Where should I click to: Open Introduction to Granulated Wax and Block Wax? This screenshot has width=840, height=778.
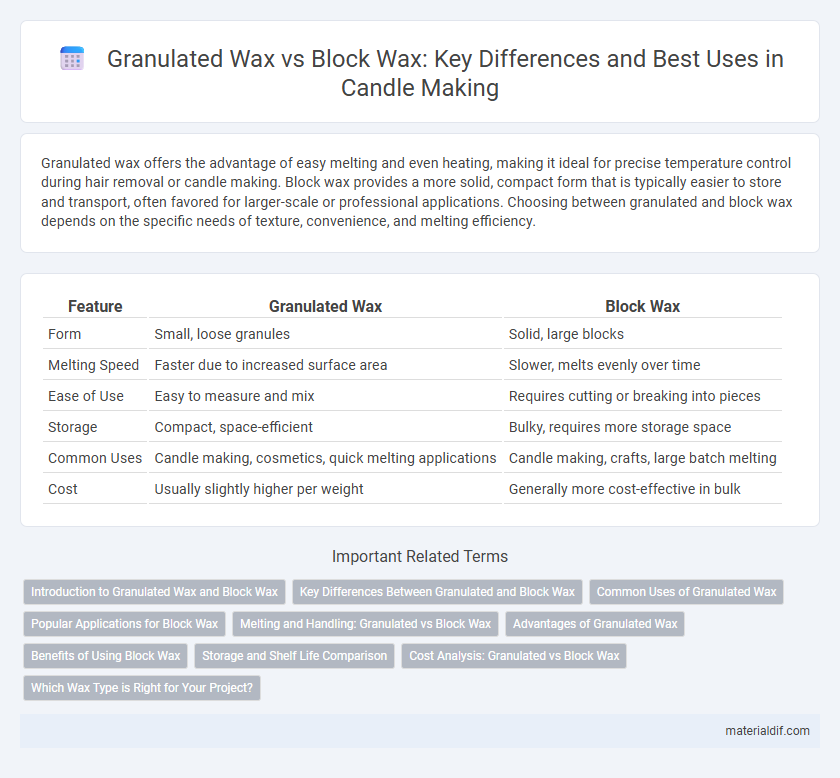click(x=154, y=592)
